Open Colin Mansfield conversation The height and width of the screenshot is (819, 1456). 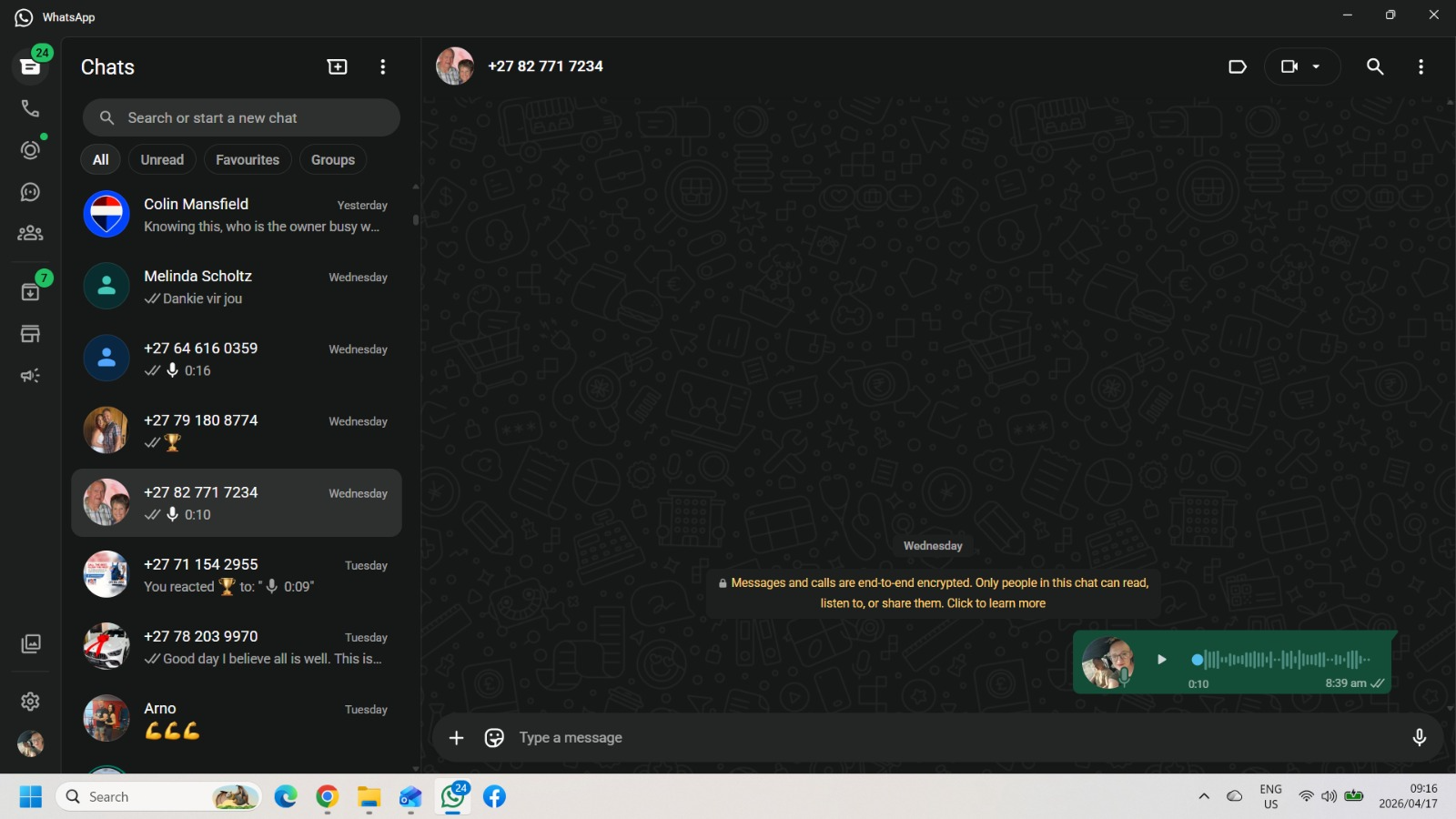point(237,215)
